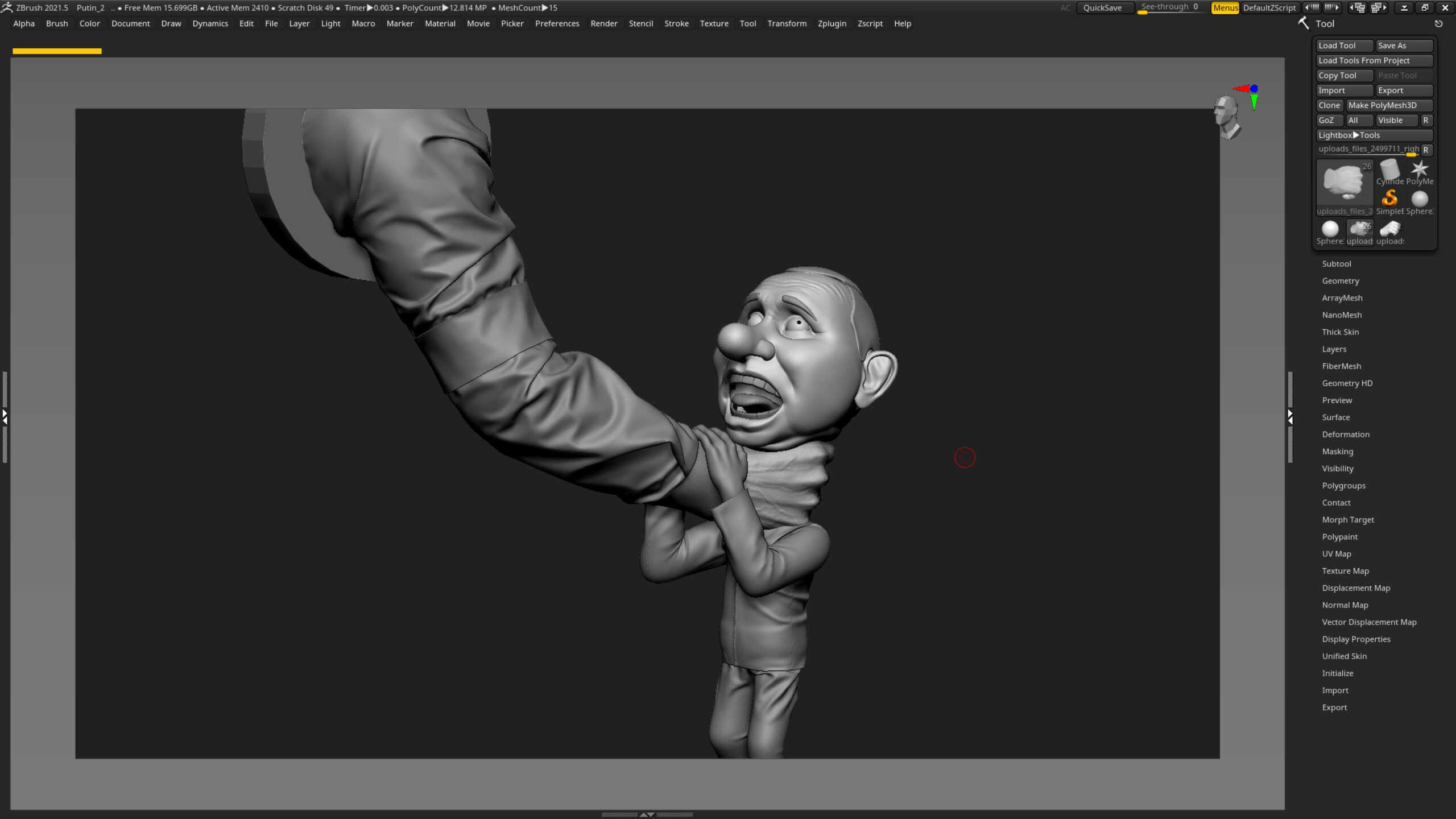The image size is (1456, 819).
Task: Open the Brush menu
Action: pyautogui.click(x=57, y=23)
